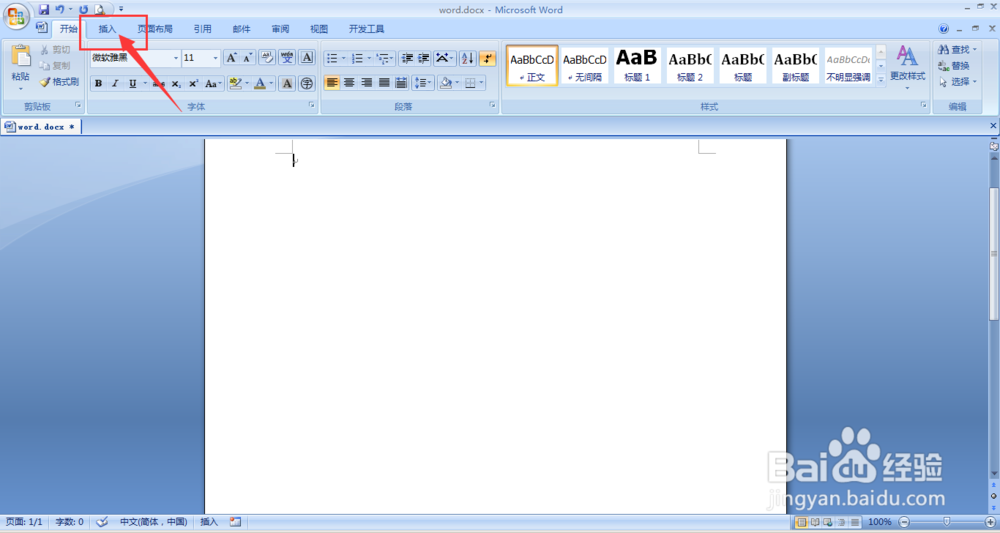The height and width of the screenshot is (533, 1000).
Task: Open the change case Aa dropdown
Action: click(214, 84)
